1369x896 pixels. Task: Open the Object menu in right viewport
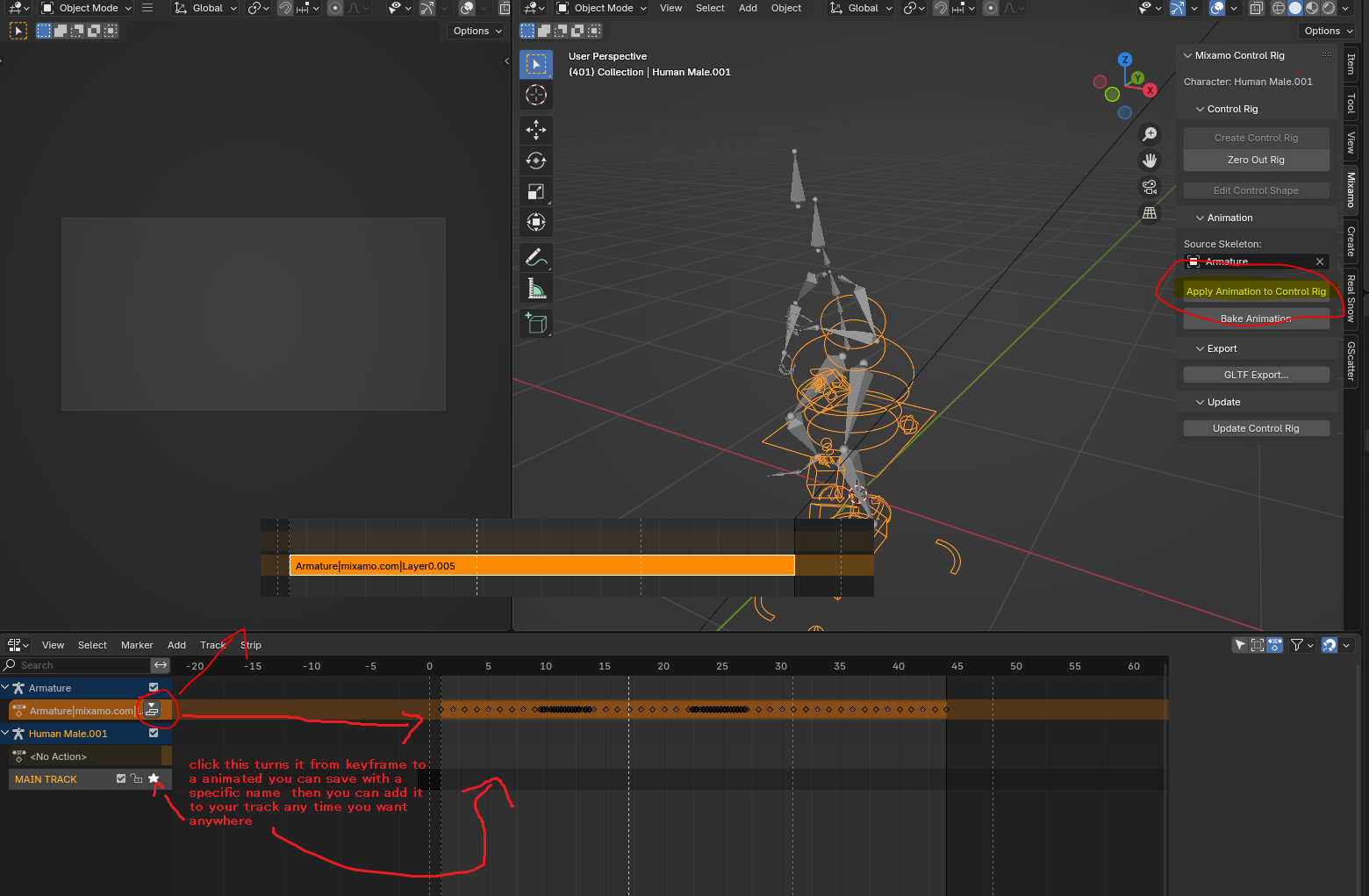786,8
